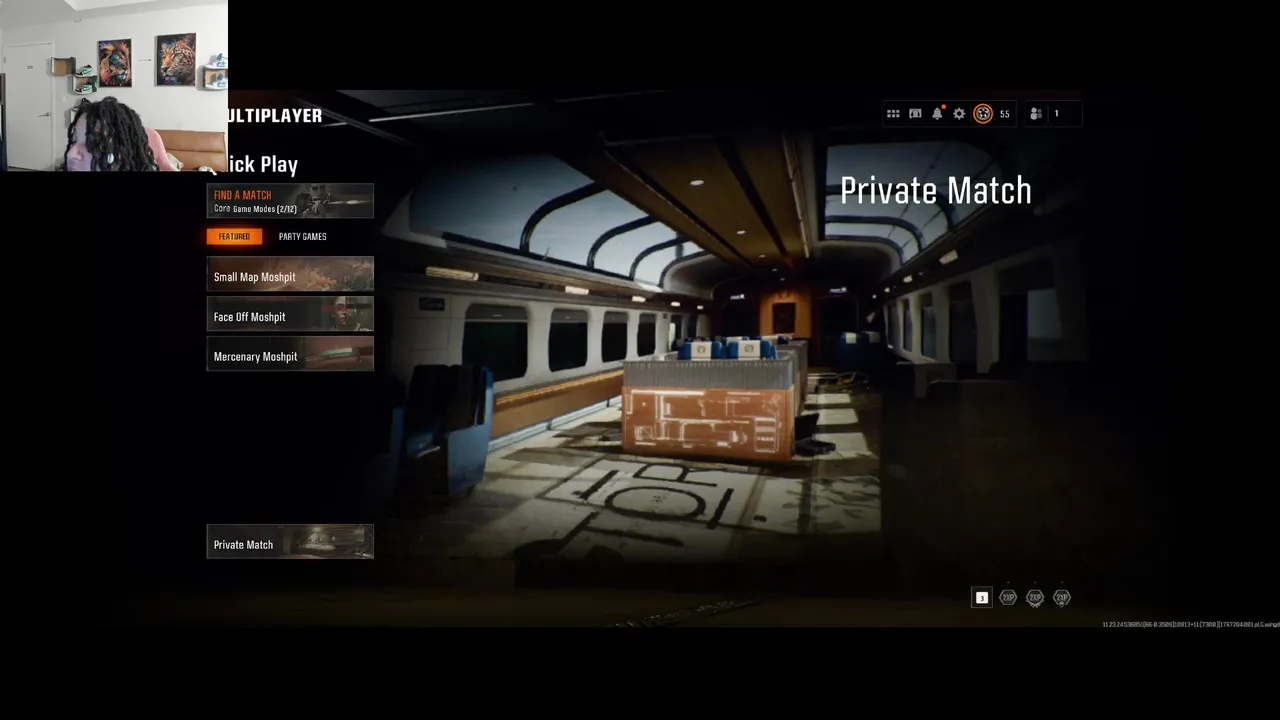Image resolution: width=1280 pixels, height=720 pixels.
Task: Click the plain hexagon 2XP token icon
Action: 1008,597
